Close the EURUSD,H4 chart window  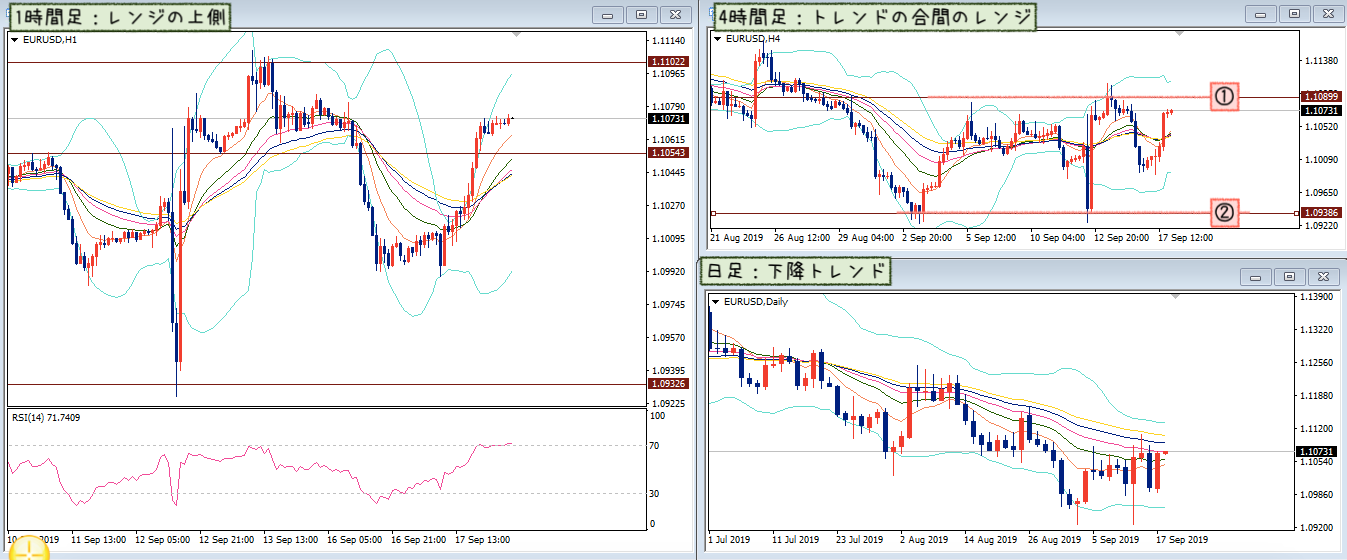(x=1328, y=14)
